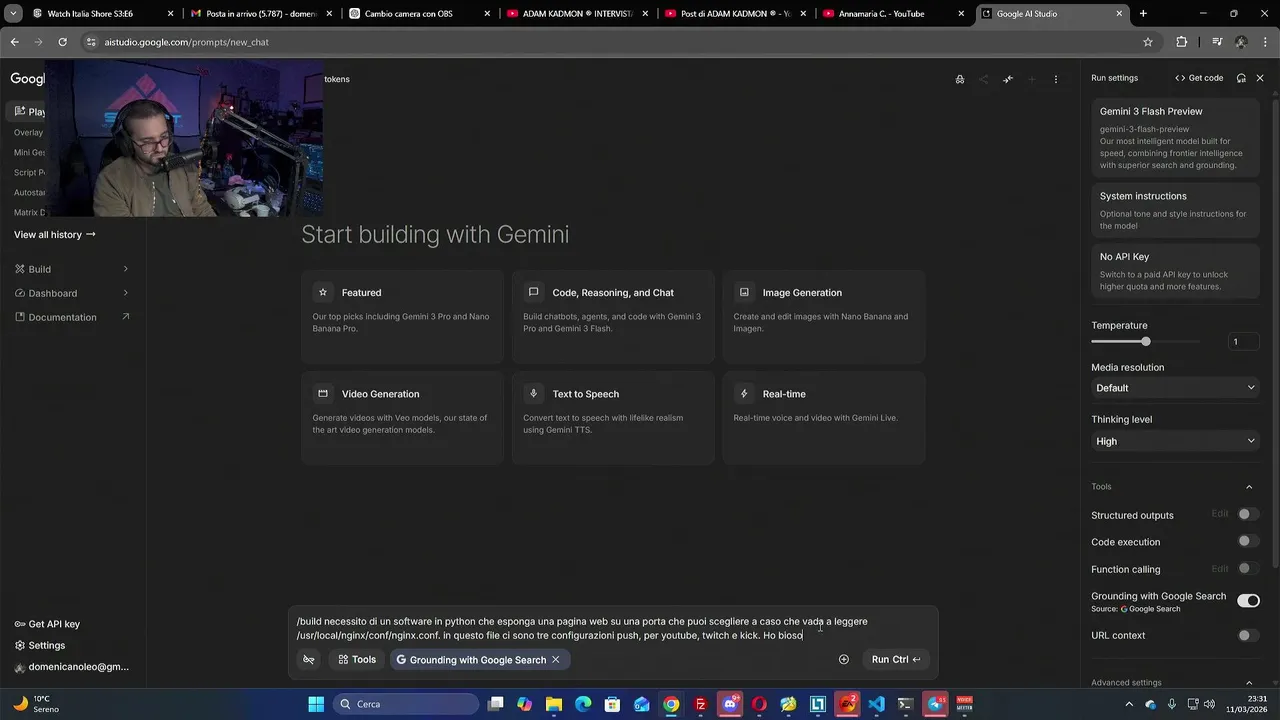Viewport: 1280px width, 720px height.
Task: Click the compare mode arrows icon
Action: coord(1008,79)
